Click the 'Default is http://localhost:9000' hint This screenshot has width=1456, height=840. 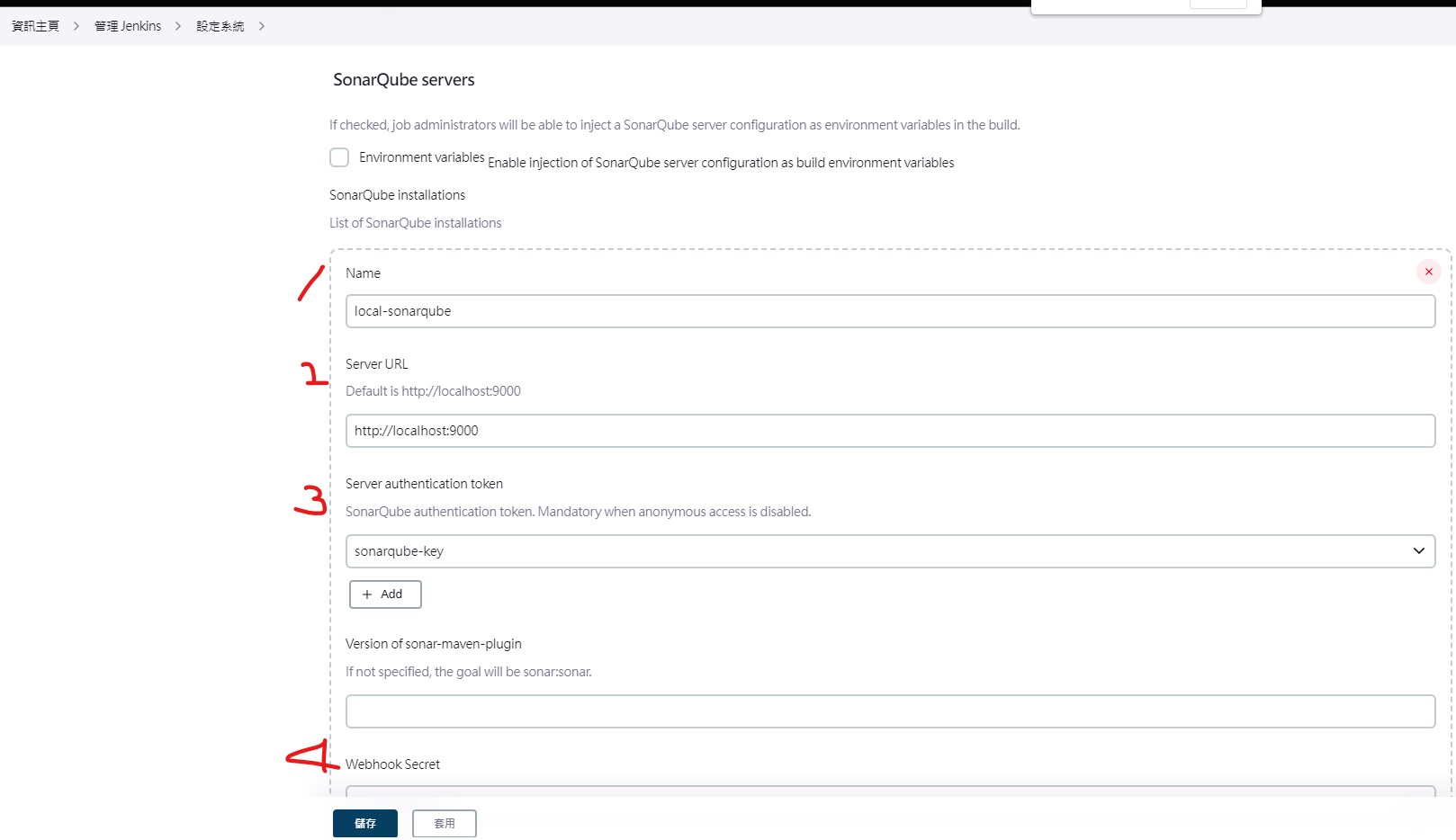tap(433, 391)
